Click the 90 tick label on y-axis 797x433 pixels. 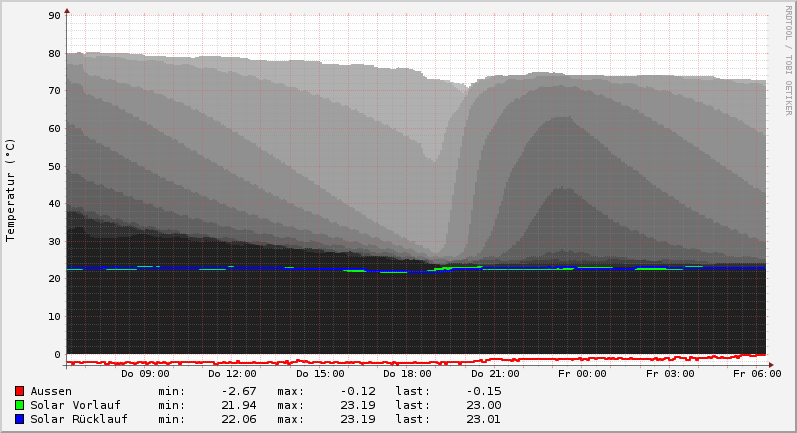point(54,15)
